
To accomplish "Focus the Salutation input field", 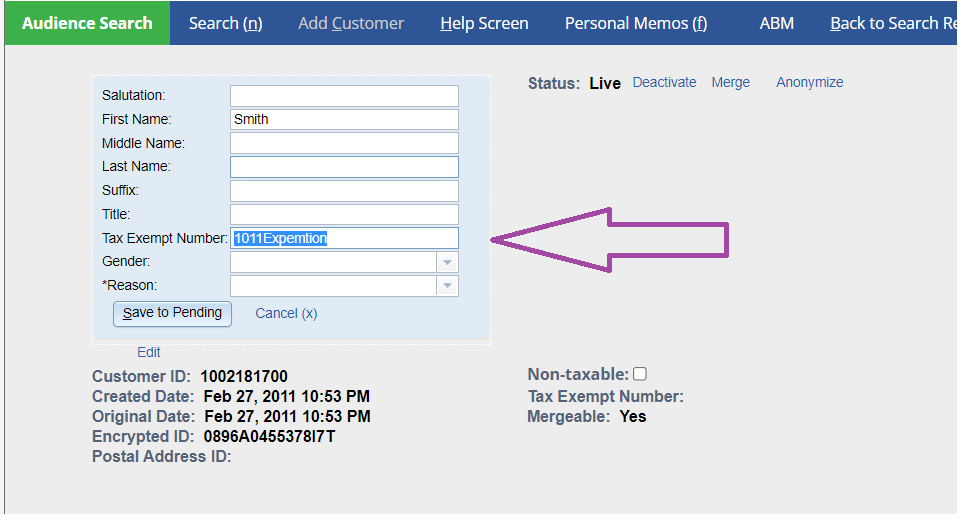I will [x=344, y=96].
